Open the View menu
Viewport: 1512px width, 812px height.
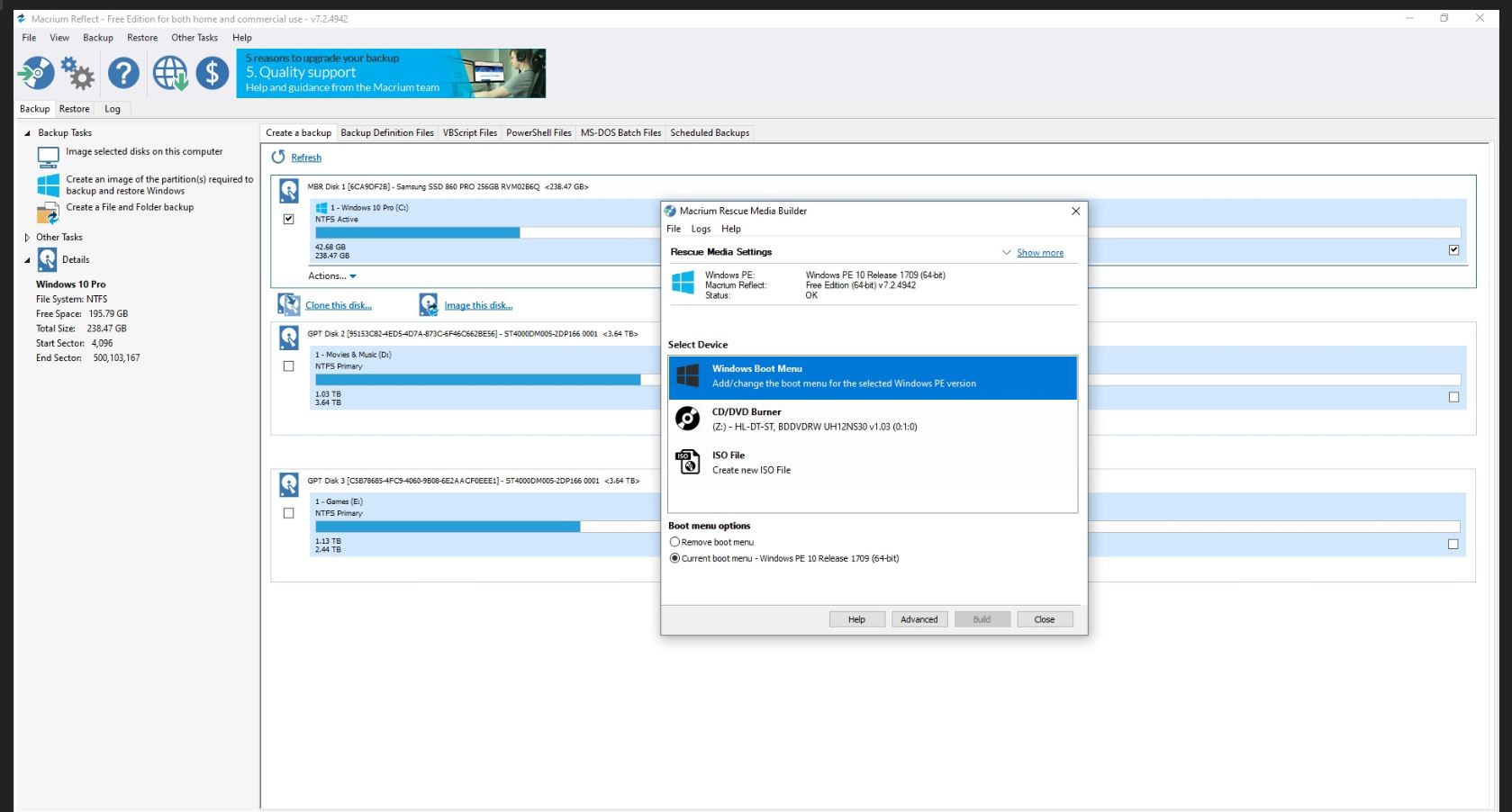click(59, 38)
